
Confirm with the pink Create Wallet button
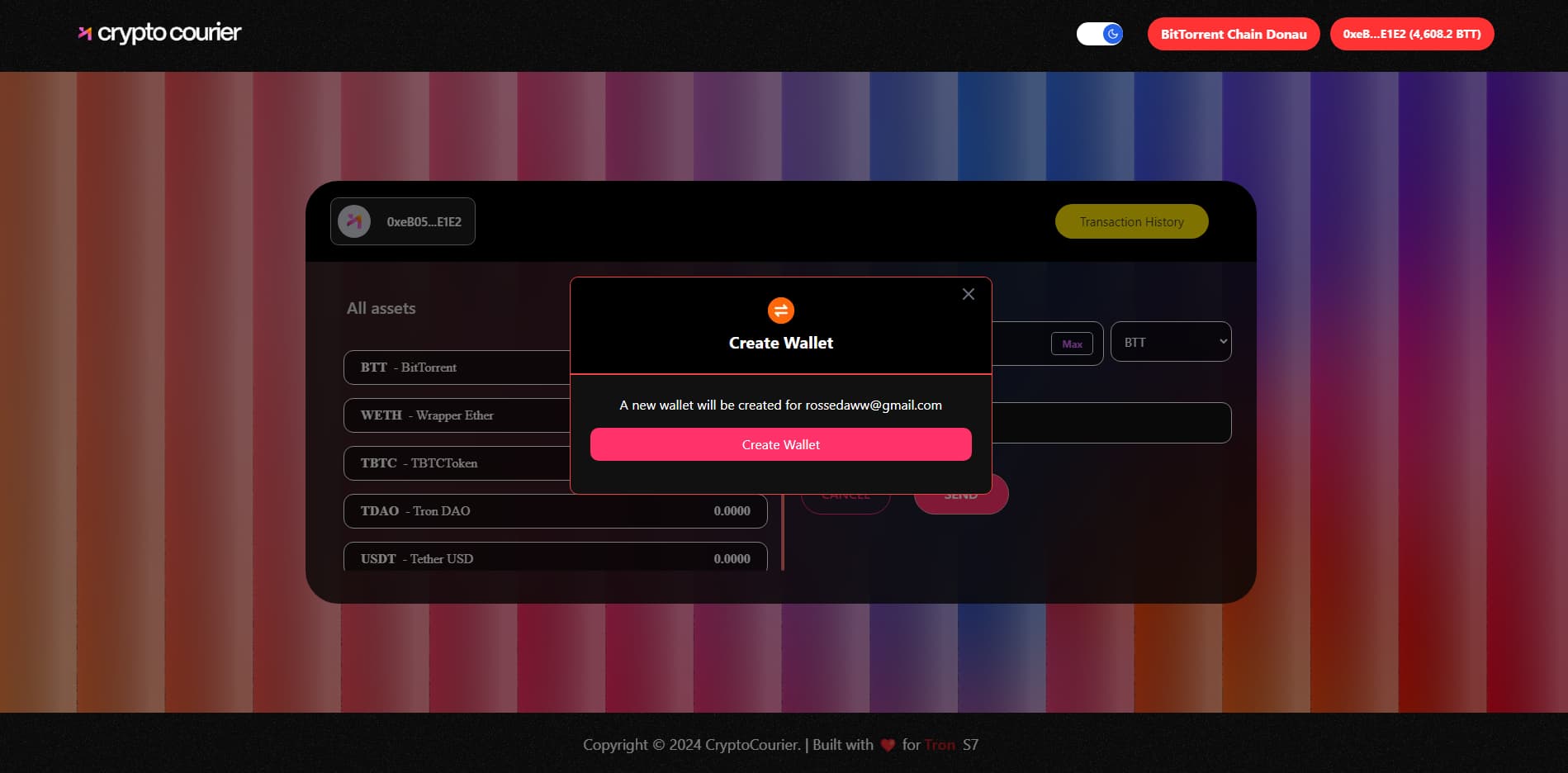coord(780,444)
